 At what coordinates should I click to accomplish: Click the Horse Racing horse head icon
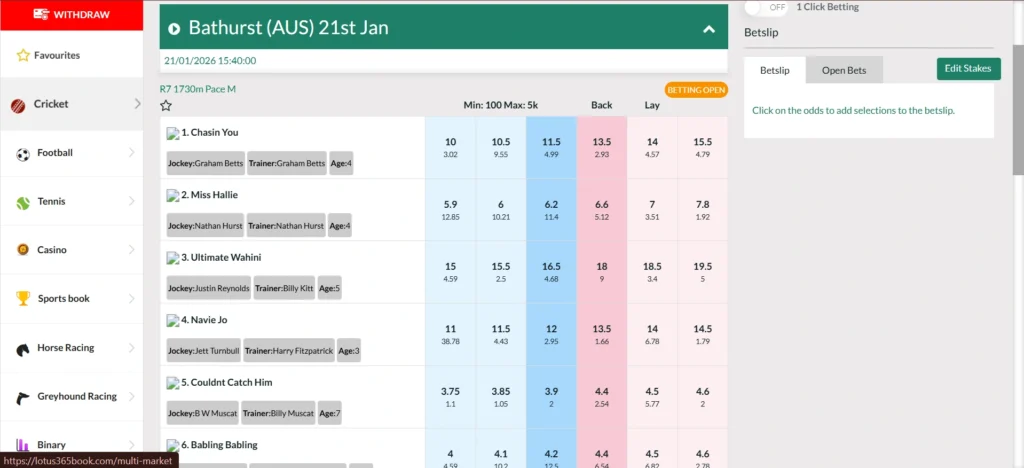23,349
